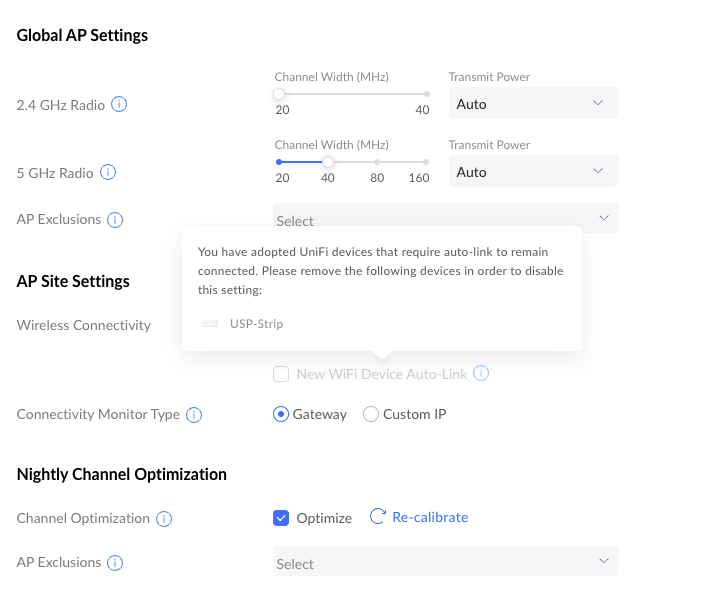Choose Custom IP monitor type
The height and width of the screenshot is (609, 701).
371,414
